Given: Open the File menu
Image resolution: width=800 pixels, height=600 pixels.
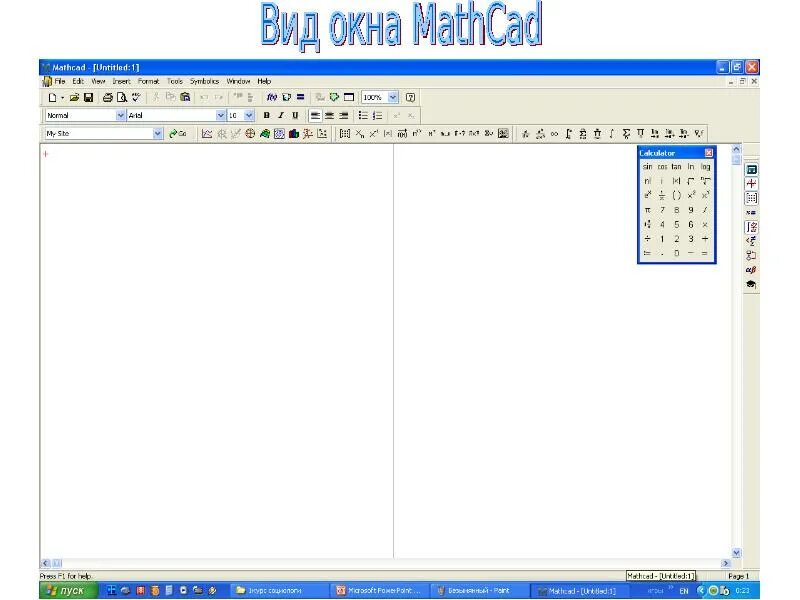Looking at the screenshot, I should pos(60,81).
